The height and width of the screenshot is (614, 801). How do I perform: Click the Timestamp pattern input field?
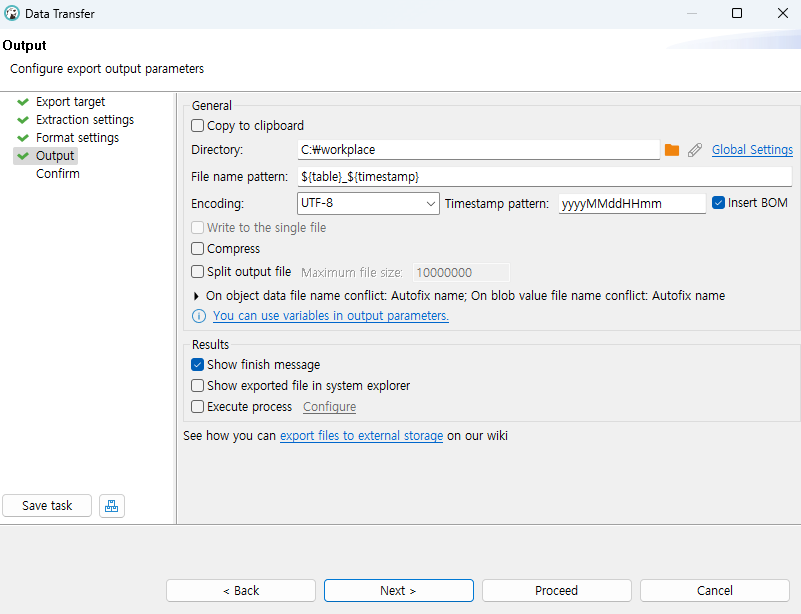coord(632,203)
